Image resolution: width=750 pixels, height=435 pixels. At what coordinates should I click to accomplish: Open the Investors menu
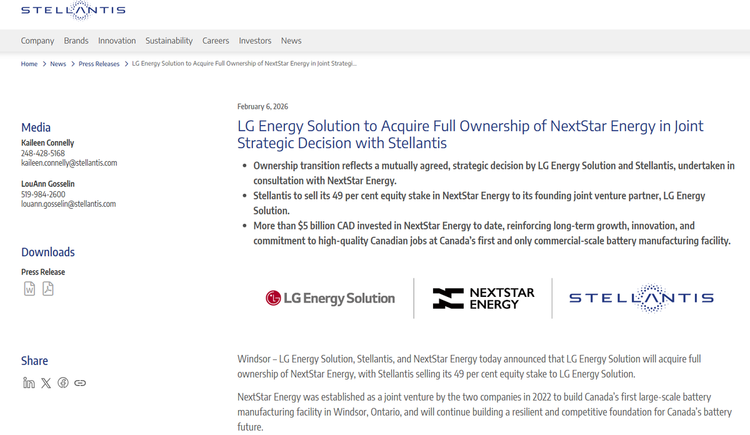click(x=255, y=41)
